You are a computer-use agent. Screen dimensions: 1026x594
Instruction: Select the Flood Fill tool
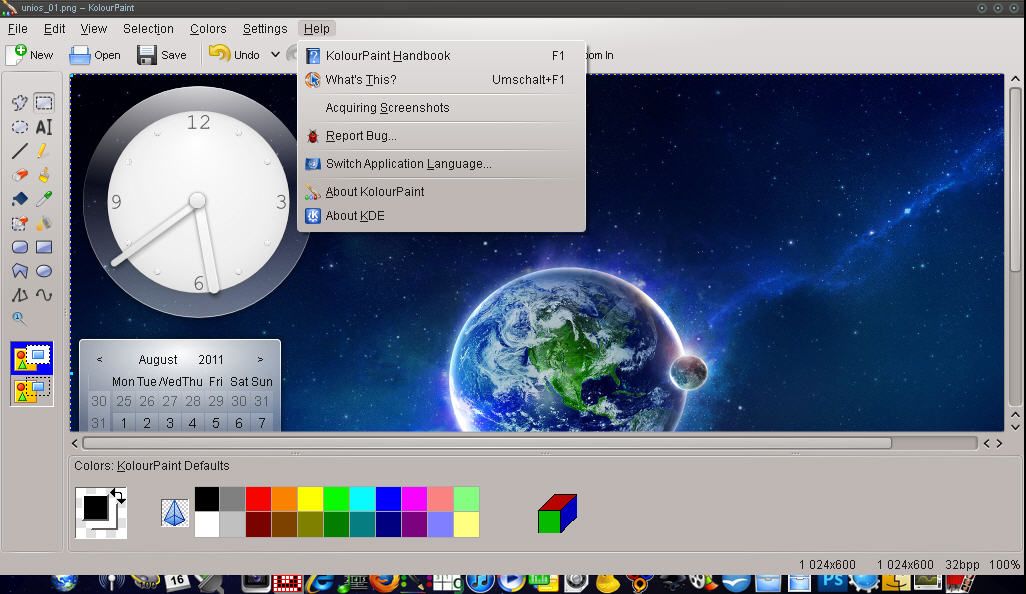tap(19, 199)
